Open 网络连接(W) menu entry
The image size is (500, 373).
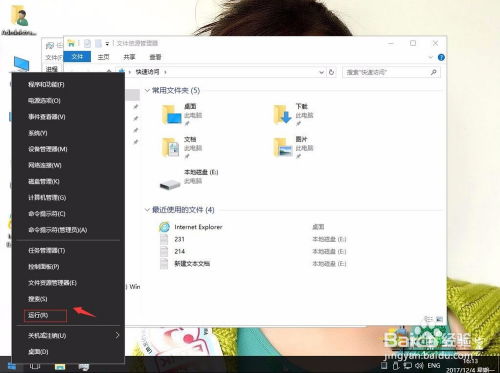tap(44, 165)
